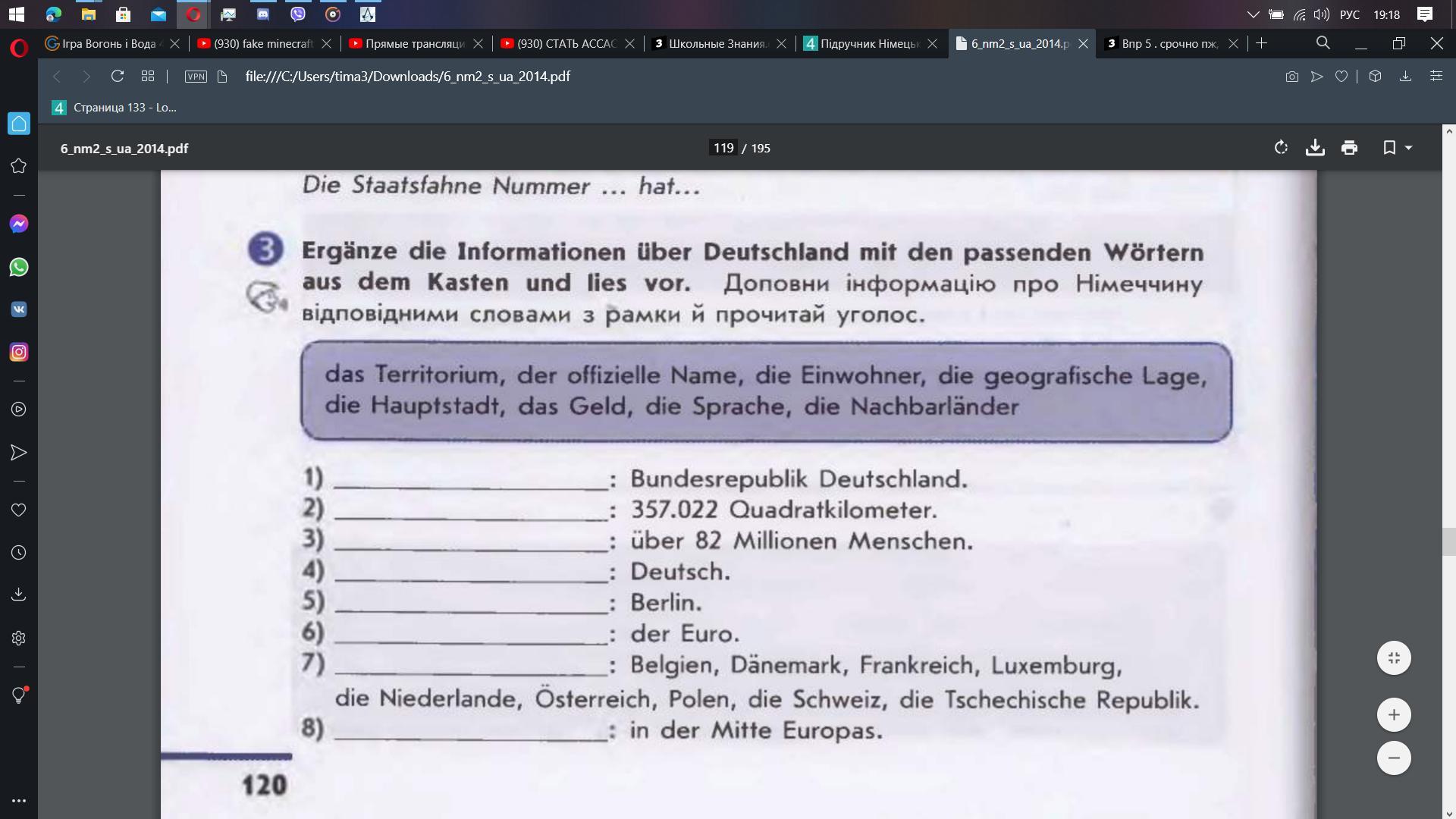The height and width of the screenshot is (819, 1456).
Task: Open Messenger in Opera sidebar
Action: pyautogui.click(x=19, y=224)
